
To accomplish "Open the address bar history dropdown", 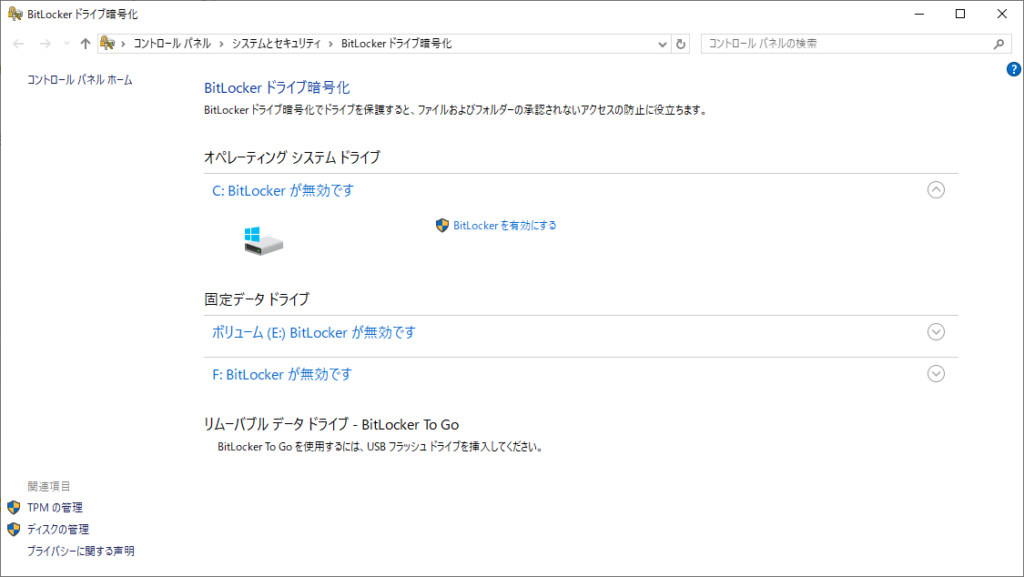I will click(662, 44).
